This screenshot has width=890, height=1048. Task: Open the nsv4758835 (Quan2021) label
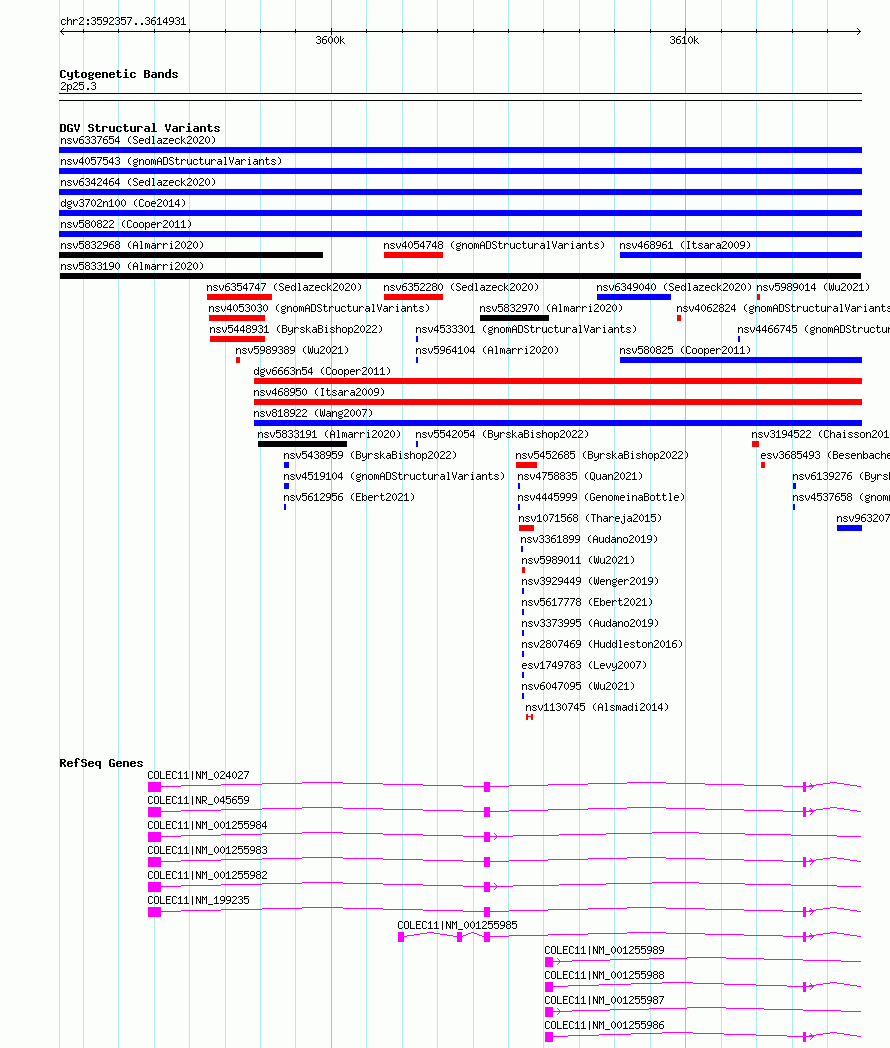580,476
